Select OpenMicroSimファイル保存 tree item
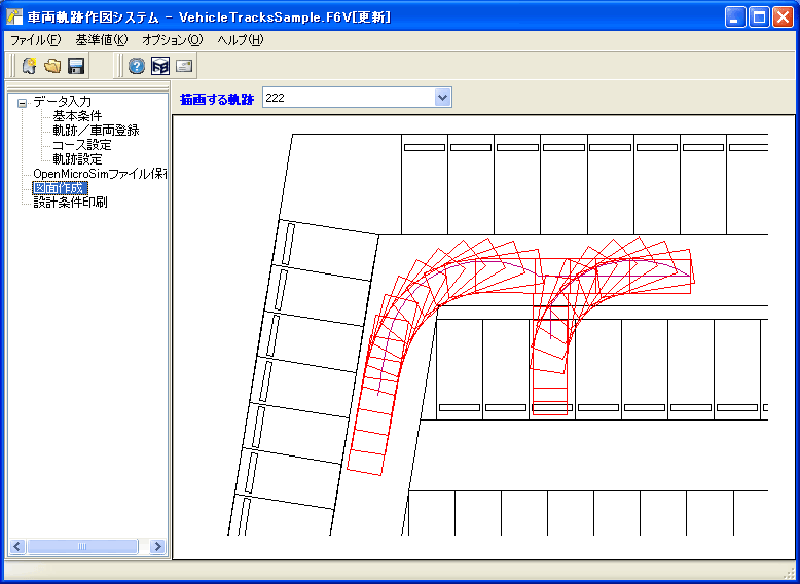The height and width of the screenshot is (584, 800). coord(100,174)
